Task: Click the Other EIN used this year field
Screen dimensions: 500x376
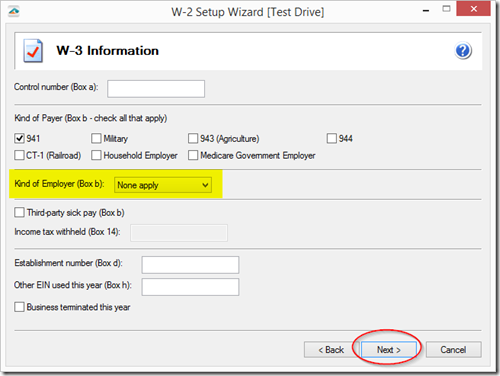Action: (x=190, y=287)
